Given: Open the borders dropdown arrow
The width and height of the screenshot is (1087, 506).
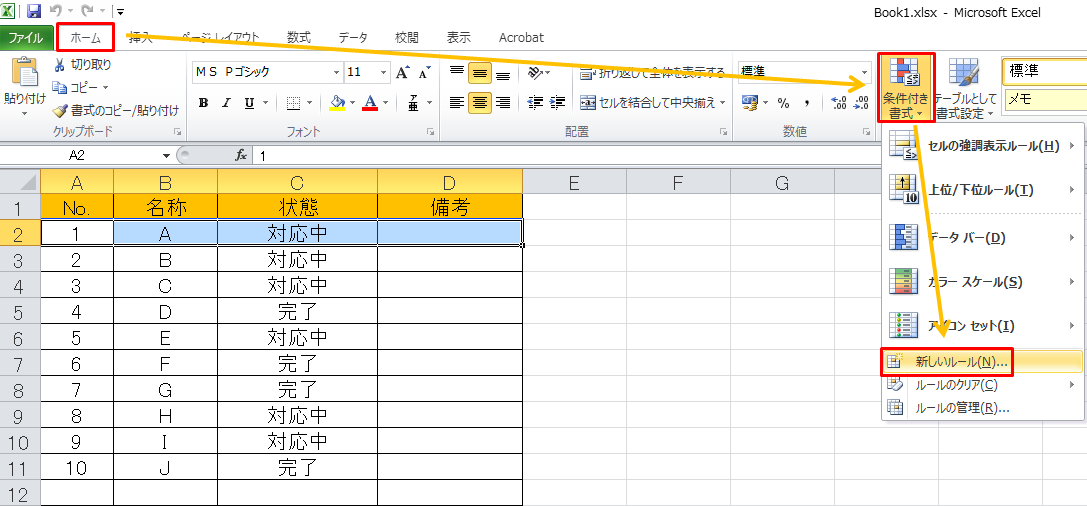Looking at the screenshot, I should point(309,103).
